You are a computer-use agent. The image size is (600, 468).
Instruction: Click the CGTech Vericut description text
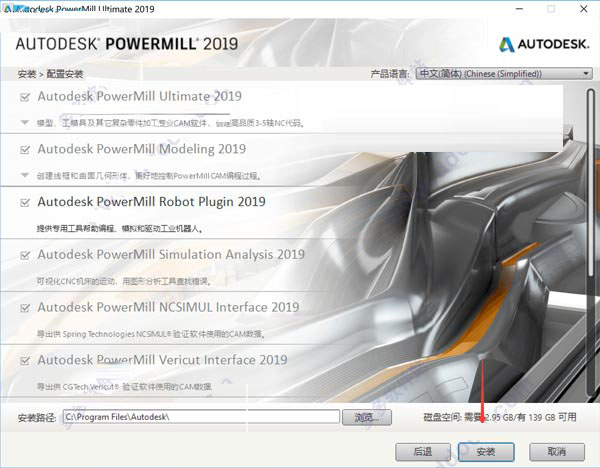pos(124,387)
